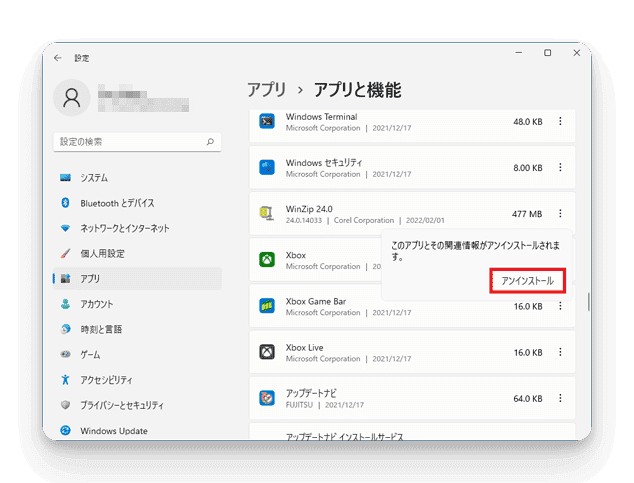
Task: Open 時刻と言語 settings
Action: pyautogui.click(x=137, y=329)
